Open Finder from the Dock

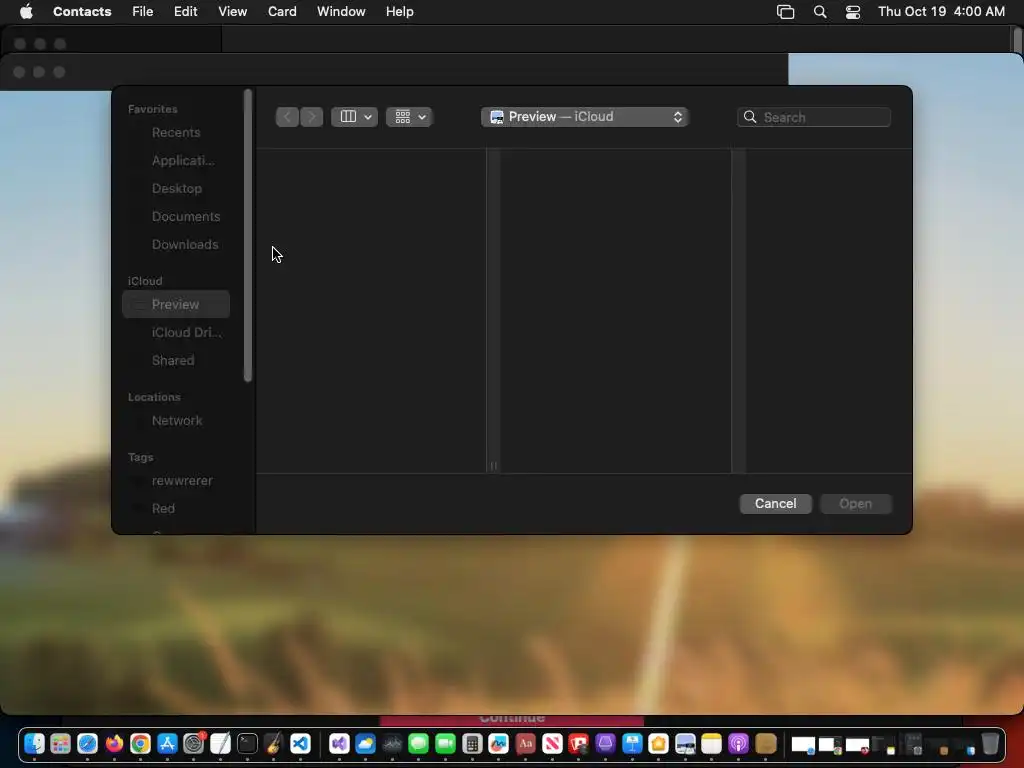(x=34, y=744)
